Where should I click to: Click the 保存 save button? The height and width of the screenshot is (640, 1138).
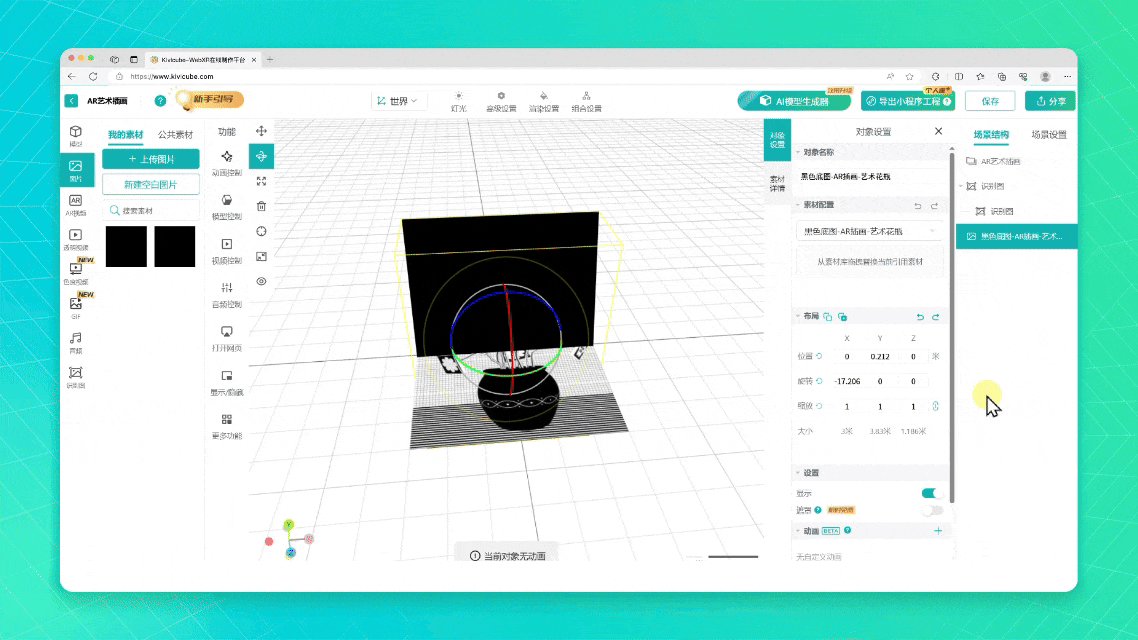pos(990,101)
